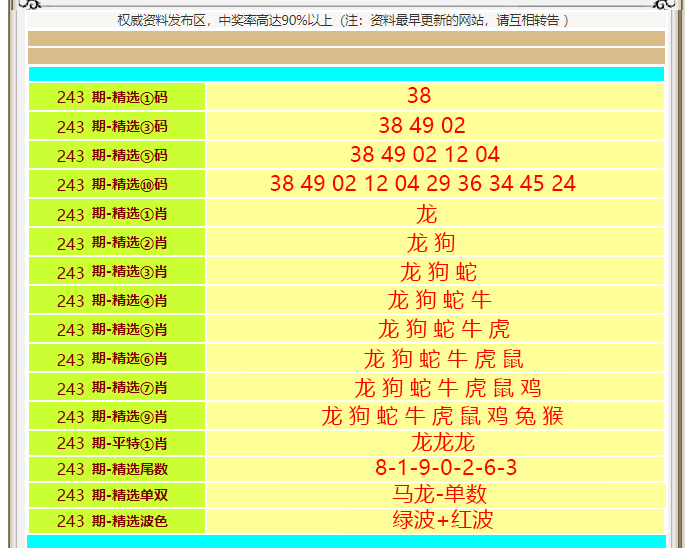Click the value 38 49 02
The height and width of the screenshot is (548, 686).
422,126
